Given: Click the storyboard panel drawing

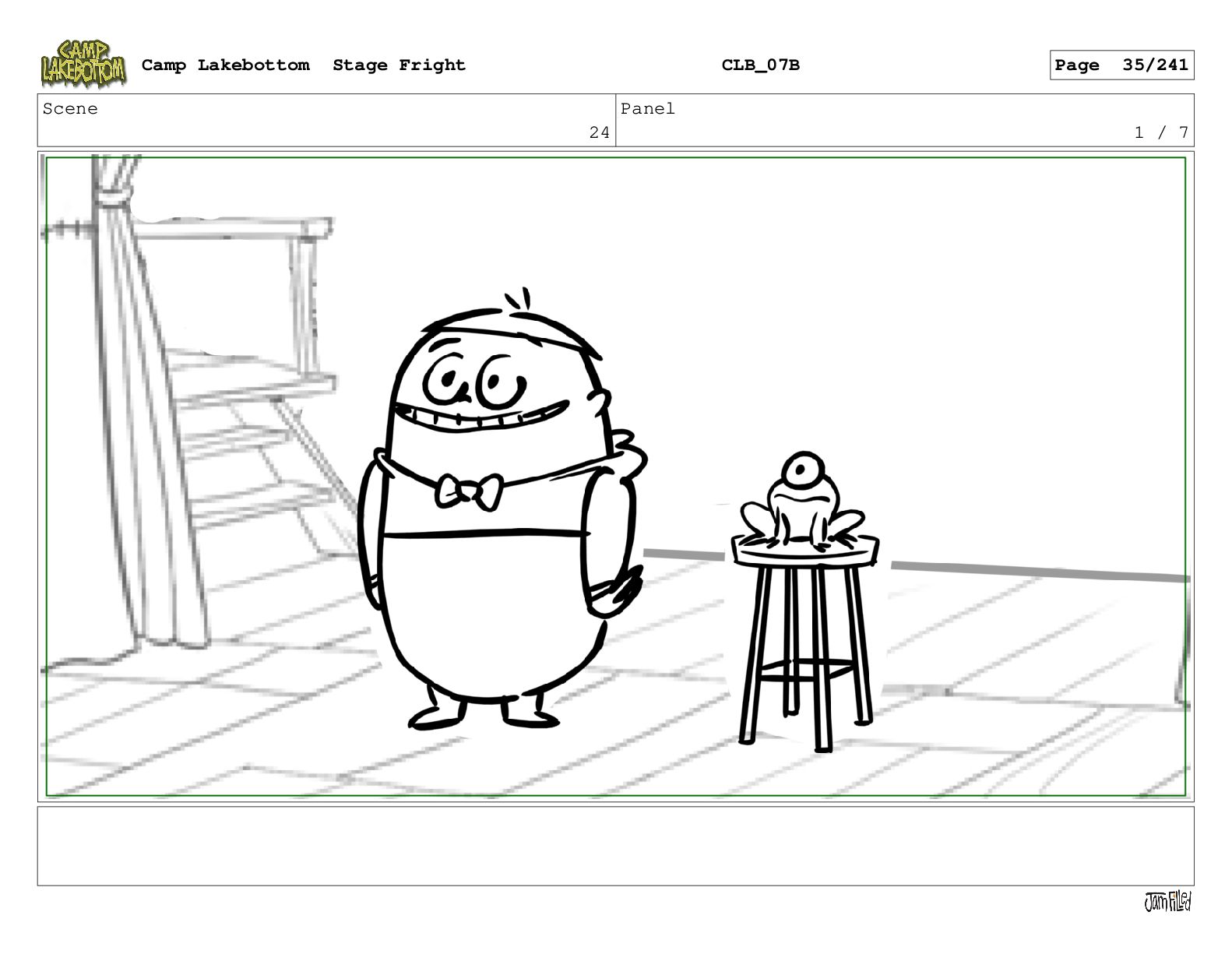Looking at the screenshot, I should (615, 477).
